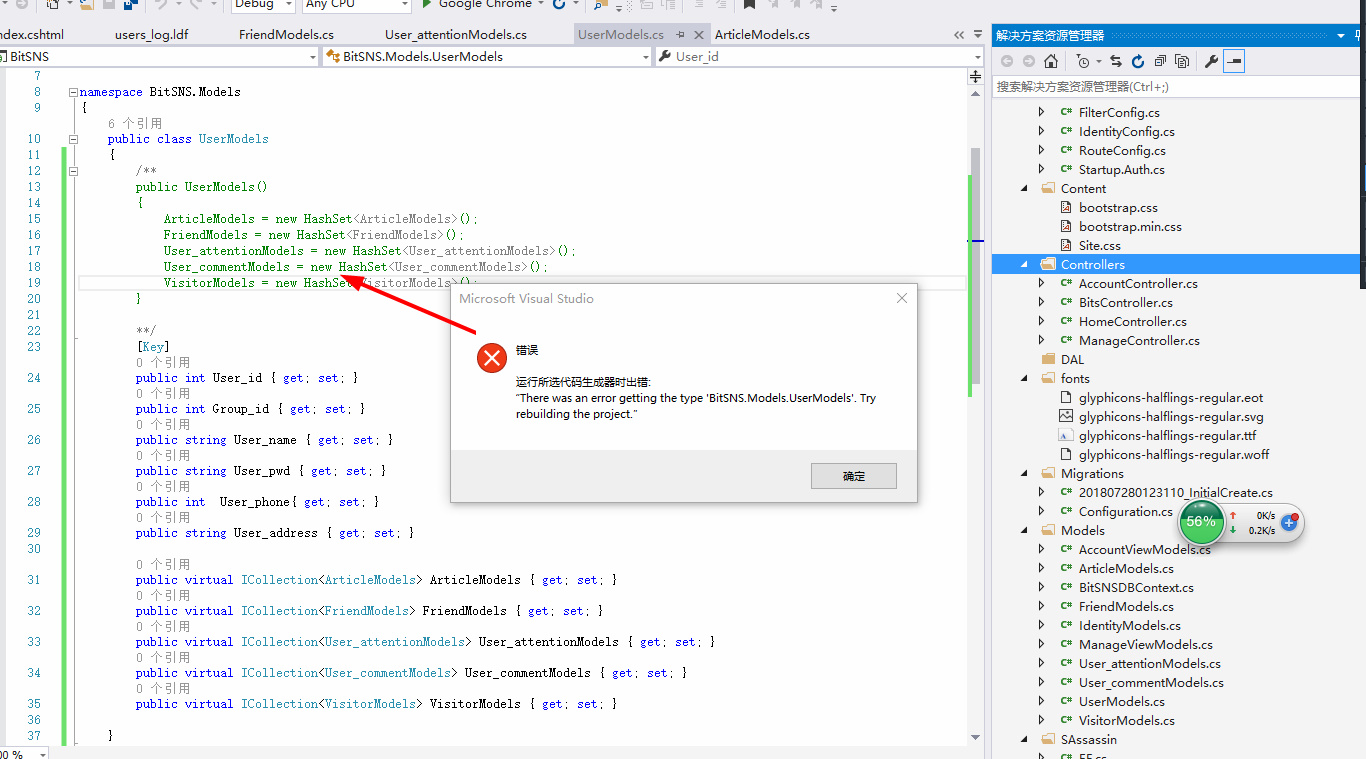Select IdentityConfig.cs file
The height and width of the screenshot is (759, 1366).
pyautogui.click(x=1127, y=131)
